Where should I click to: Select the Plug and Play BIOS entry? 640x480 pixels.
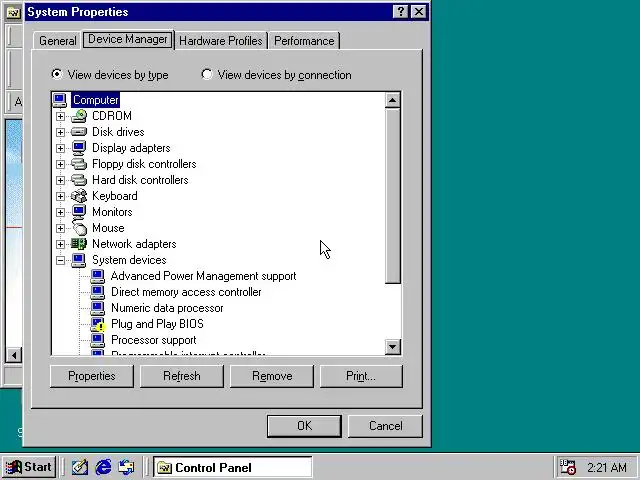pyautogui.click(x=157, y=324)
